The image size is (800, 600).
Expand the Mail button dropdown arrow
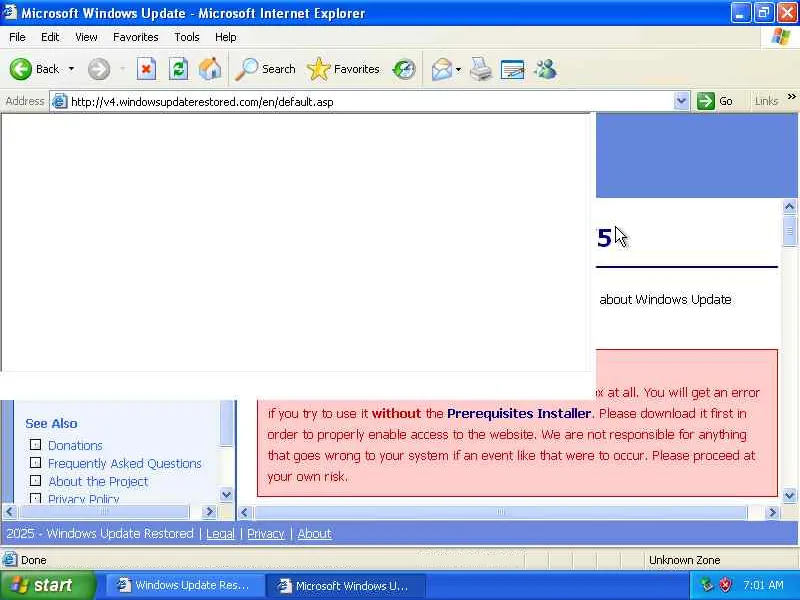tap(458, 69)
